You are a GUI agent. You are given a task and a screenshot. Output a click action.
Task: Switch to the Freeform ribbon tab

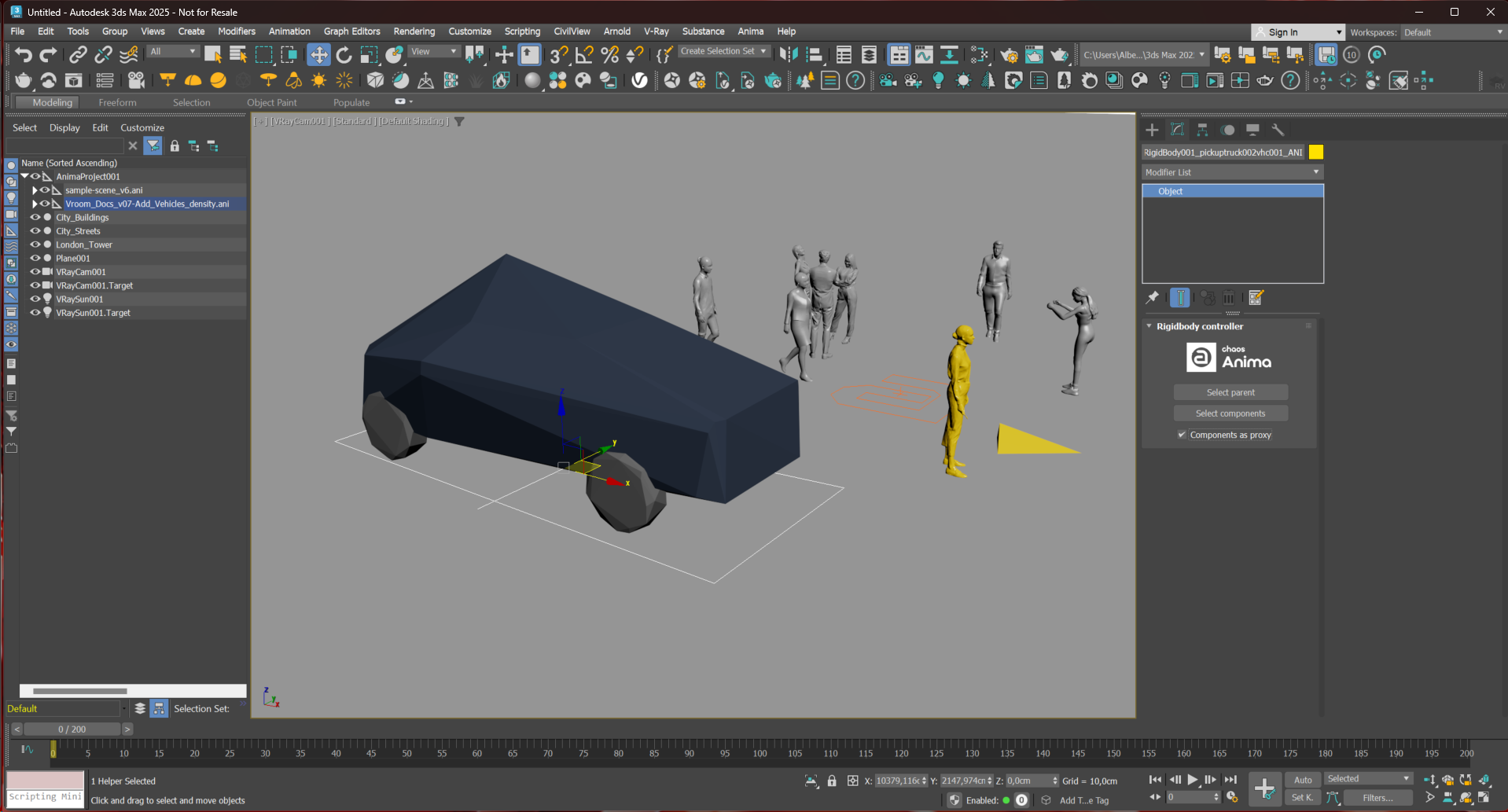(117, 102)
